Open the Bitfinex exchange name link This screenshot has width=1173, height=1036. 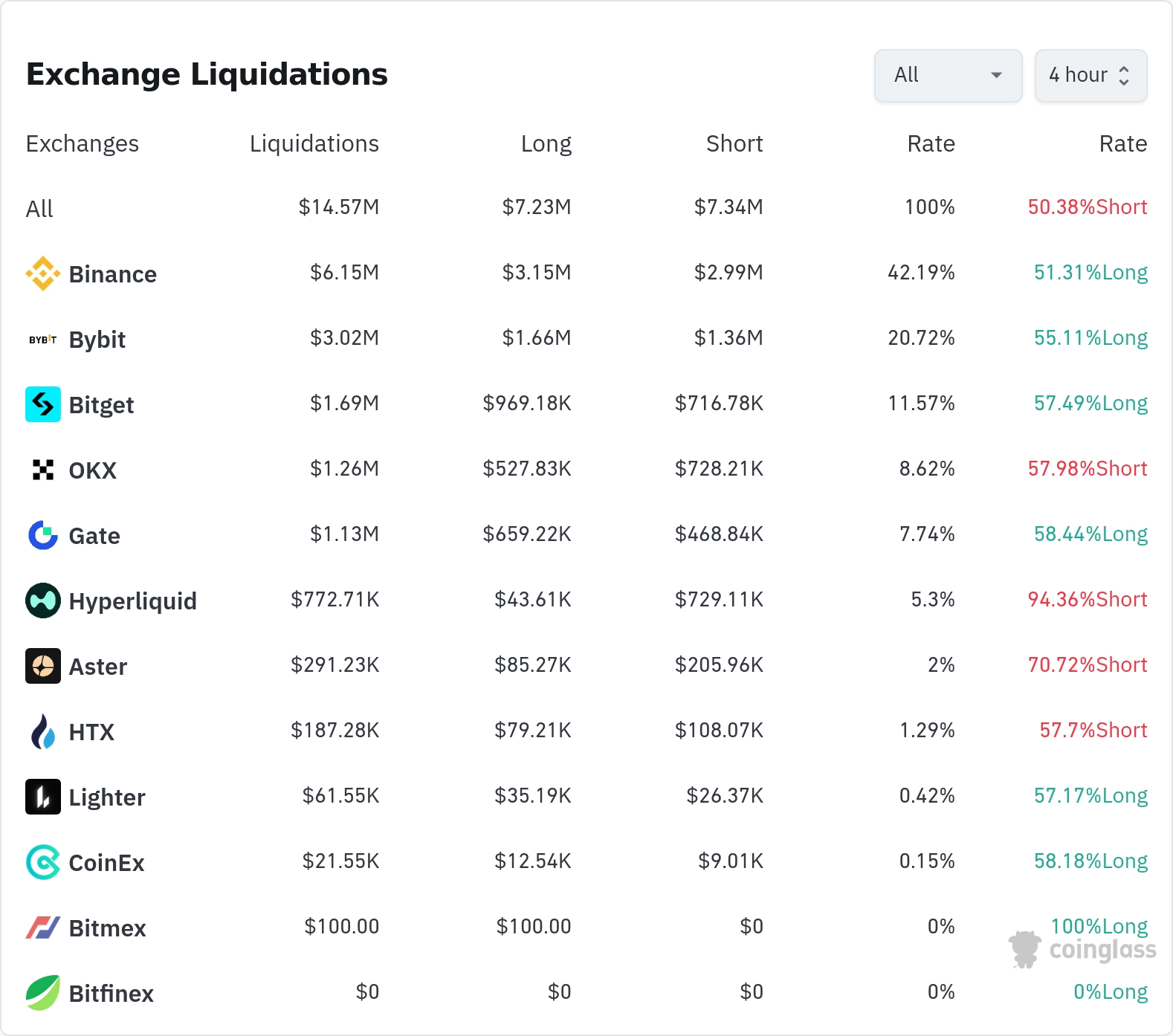coord(111,994)
